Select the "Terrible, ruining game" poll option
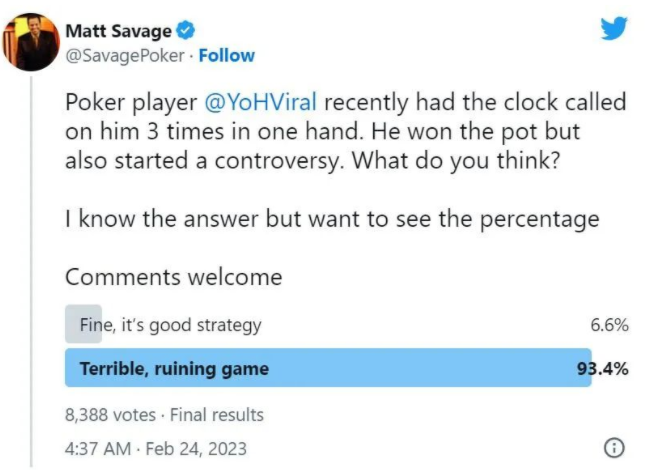Screen dimensions: 646x470 click(174, 368)
